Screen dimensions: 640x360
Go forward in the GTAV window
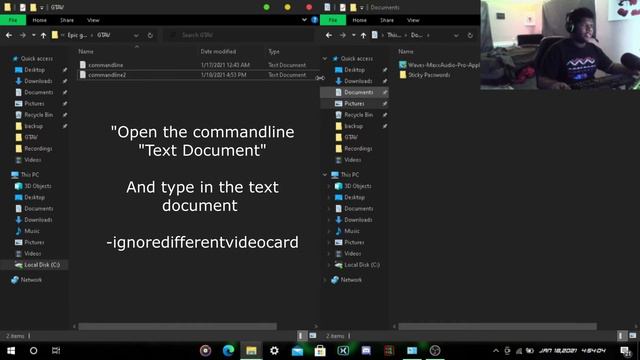(23, 36)
